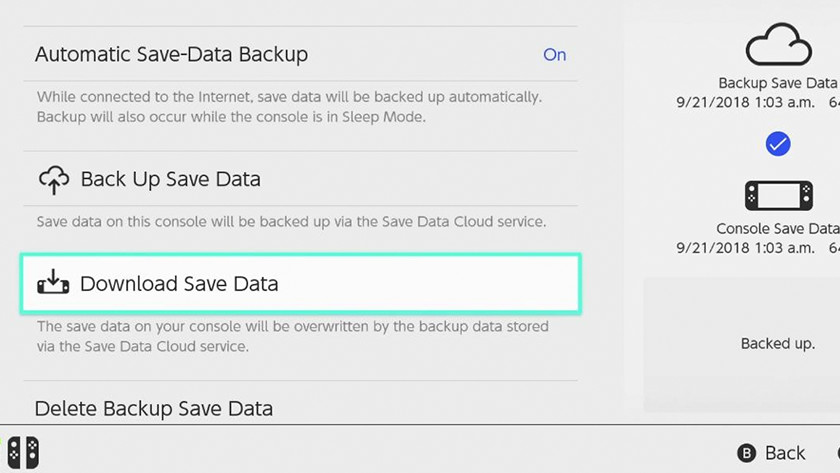Select the Automatic Save-Data Backup option
This screenshot has width=840, height=473.
[x=171, y=55]
